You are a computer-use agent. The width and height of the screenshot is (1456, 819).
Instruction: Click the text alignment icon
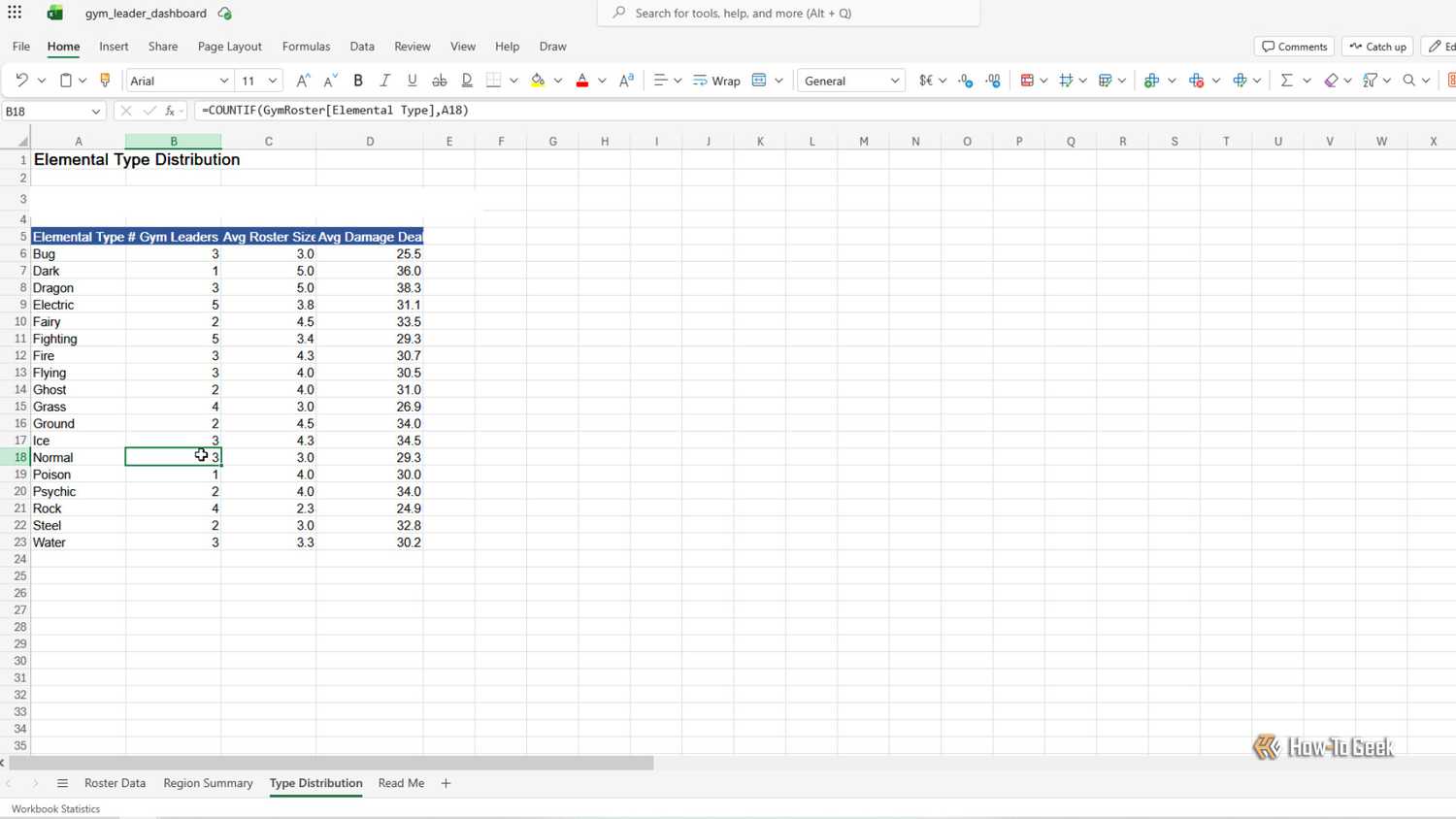[660, 81]
